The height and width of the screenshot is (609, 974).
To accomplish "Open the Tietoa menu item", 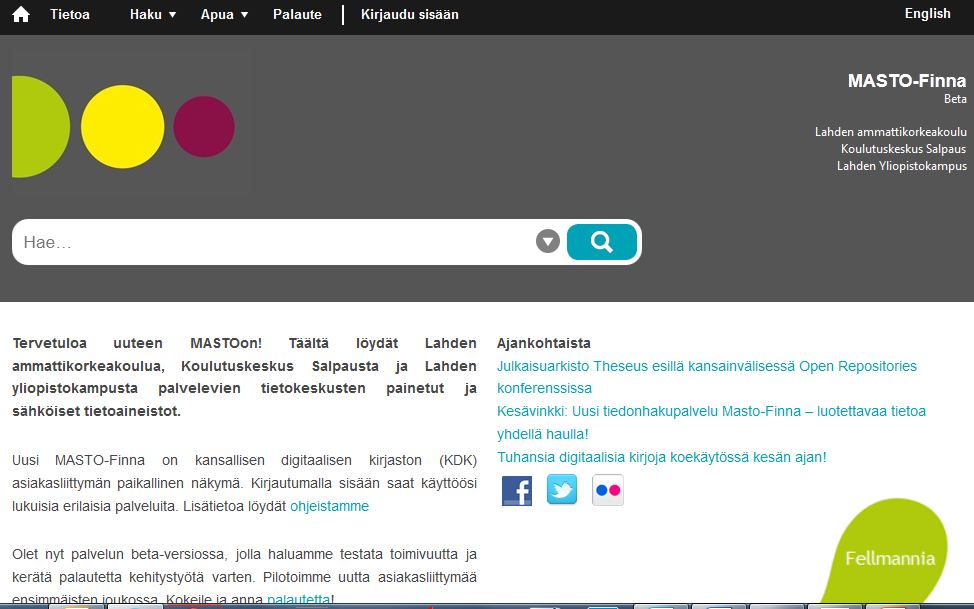I will click(x=70, y=14).
